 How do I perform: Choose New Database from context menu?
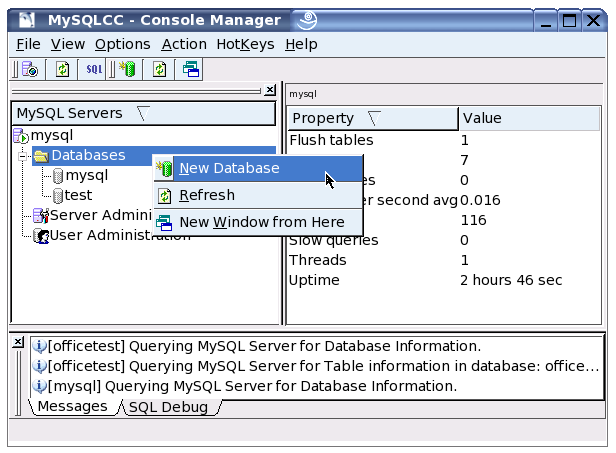229,168
